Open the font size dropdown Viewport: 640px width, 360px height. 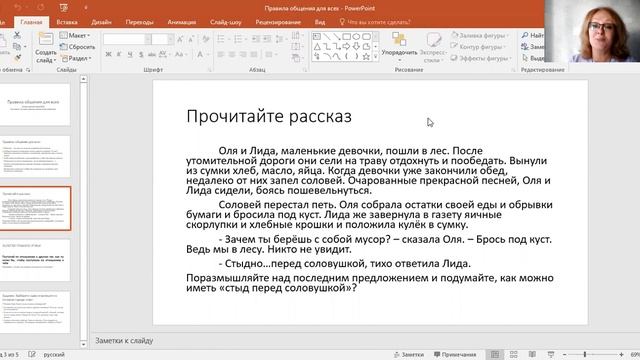pyautogui.click(x=170, y=39)
